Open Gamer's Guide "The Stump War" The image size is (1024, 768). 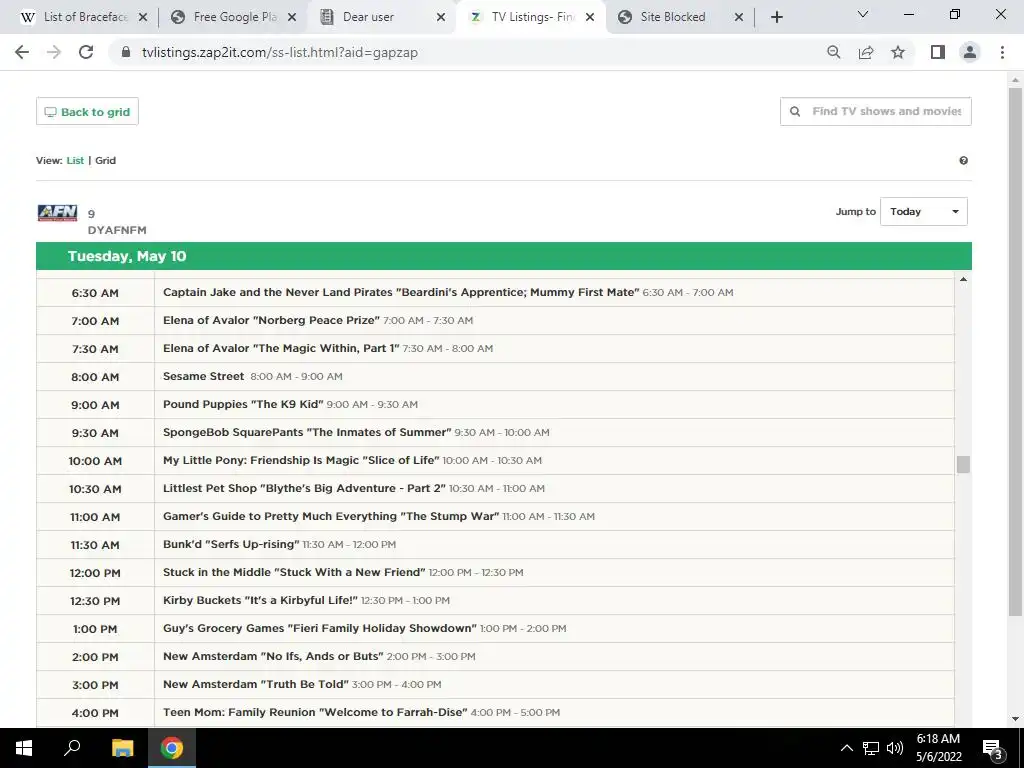tap(331, 517)
